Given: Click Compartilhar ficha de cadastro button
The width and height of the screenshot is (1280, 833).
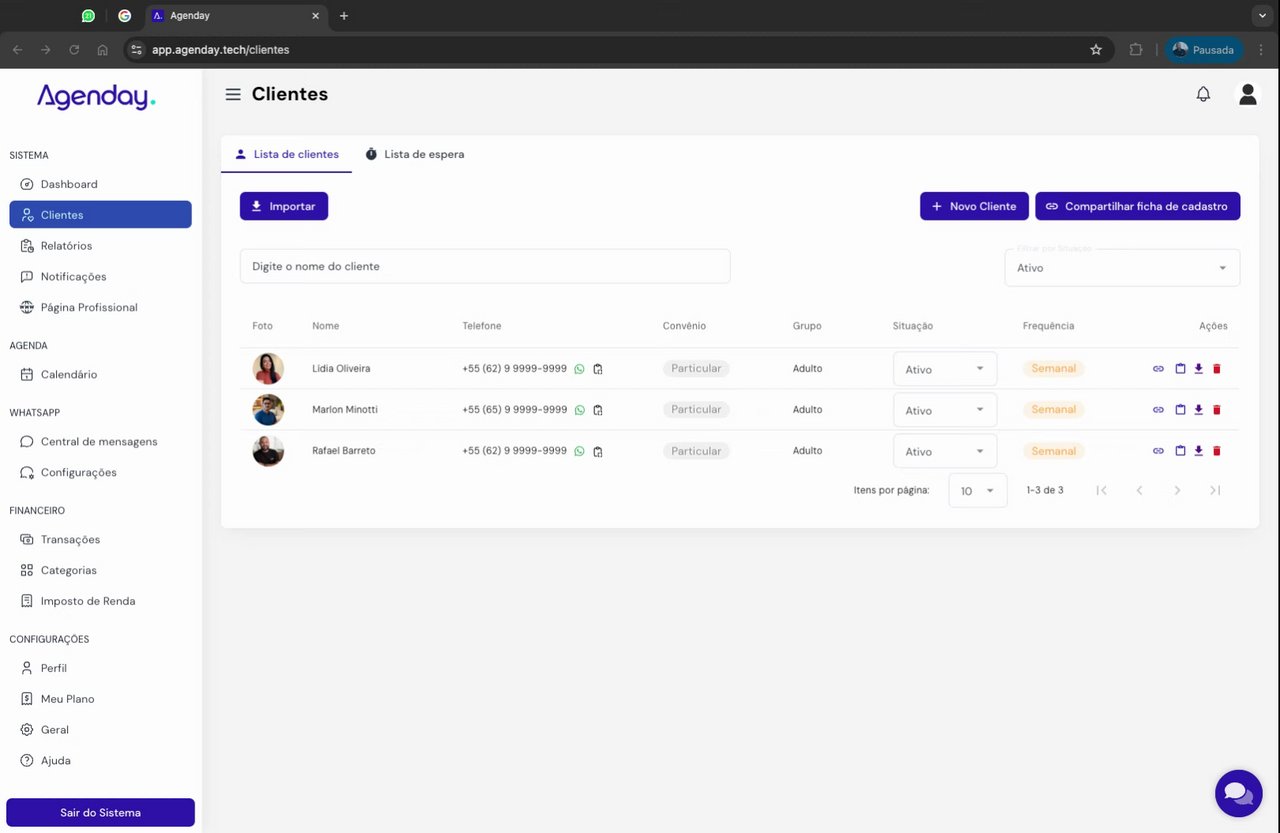Looking at the screenshot, I should point(1138,206).
